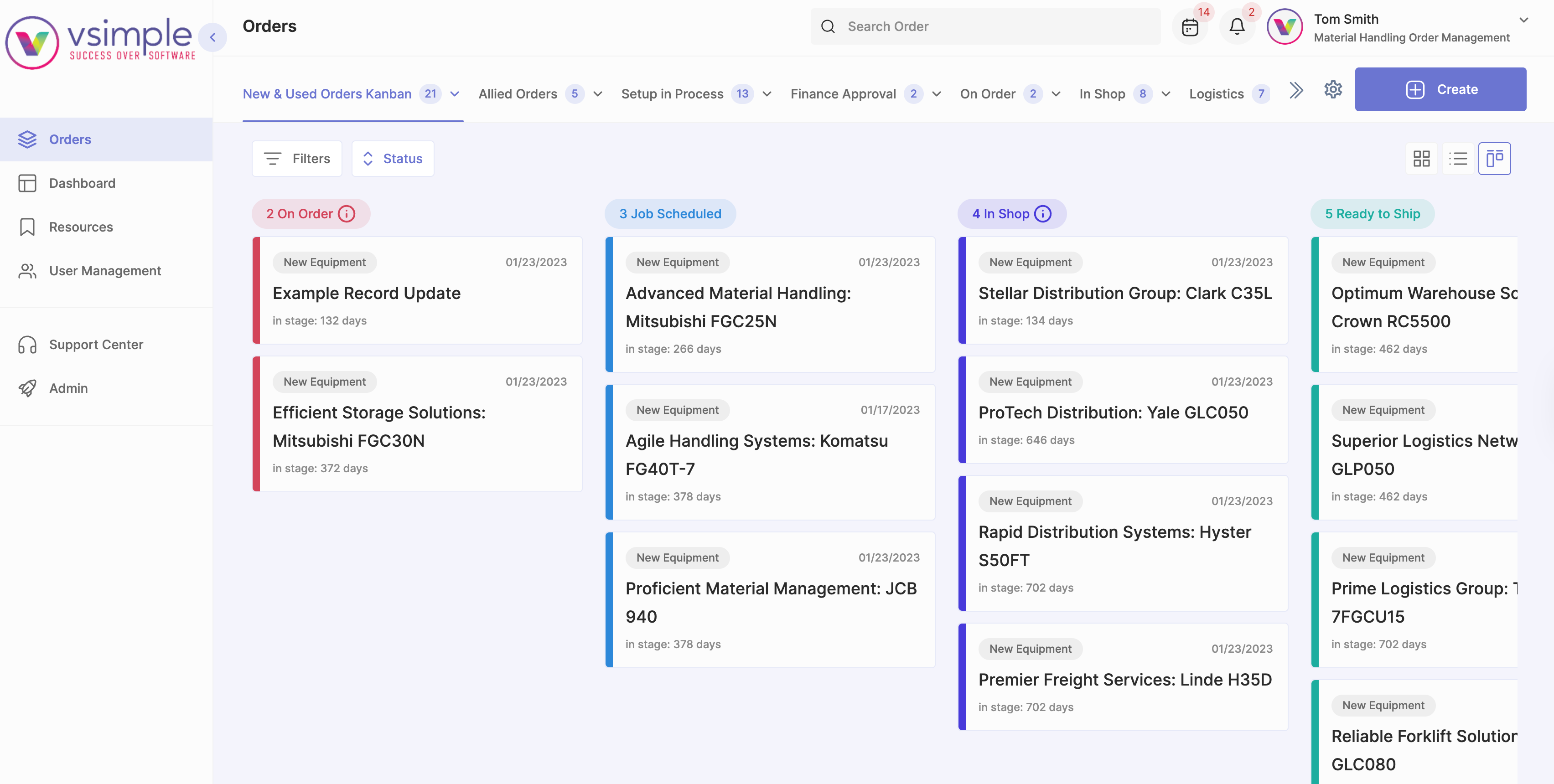Screen dimensions: 1554x784
Task: Enable the kanban board view
Action: point(1494,158)
